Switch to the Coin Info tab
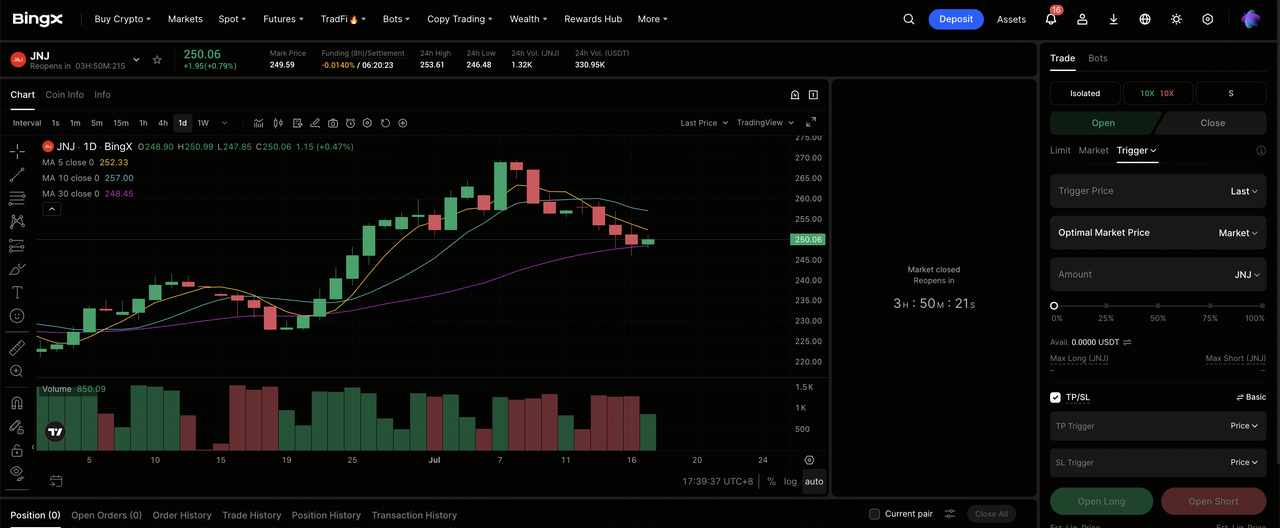The height and width of the screenshot is (528, 1280). tap(65, 95)
